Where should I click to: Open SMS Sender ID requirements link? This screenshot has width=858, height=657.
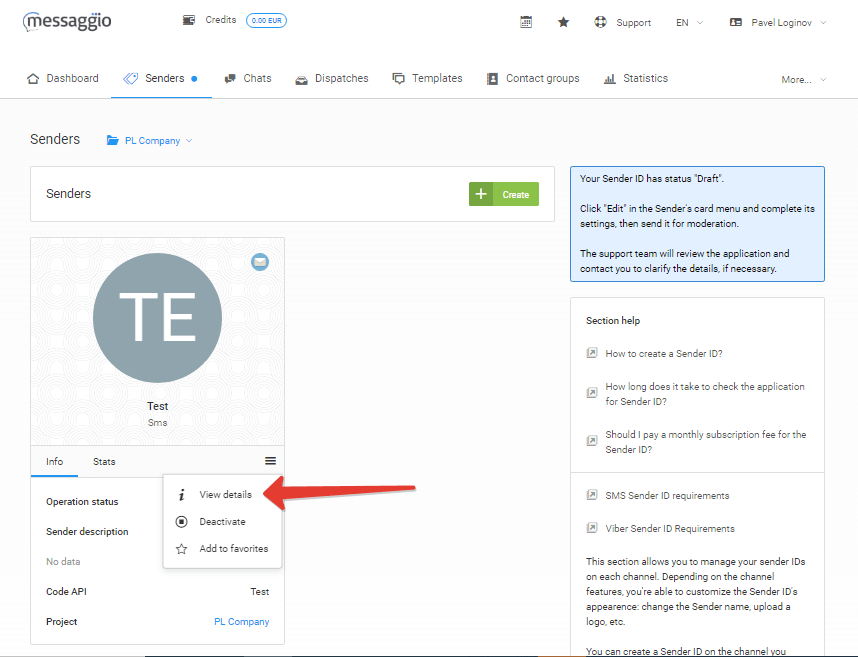tap(667, 496)
